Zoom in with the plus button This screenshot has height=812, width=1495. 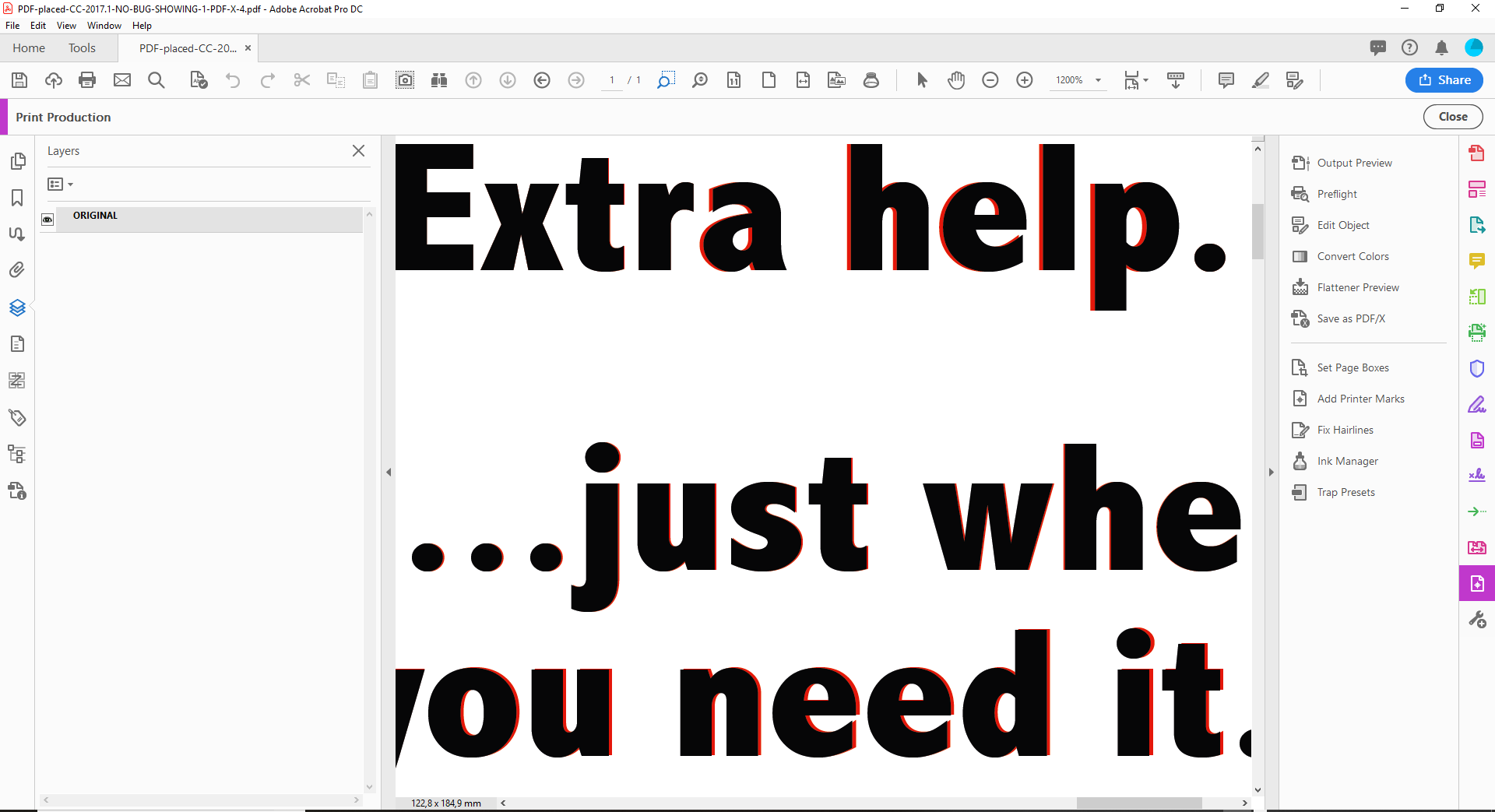[1025, 80]
